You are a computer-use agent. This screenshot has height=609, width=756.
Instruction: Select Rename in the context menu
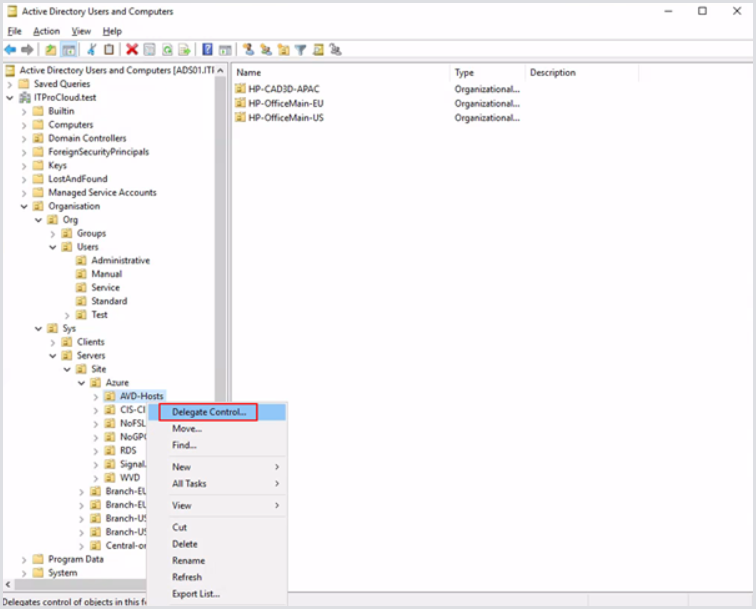[188, 561]
